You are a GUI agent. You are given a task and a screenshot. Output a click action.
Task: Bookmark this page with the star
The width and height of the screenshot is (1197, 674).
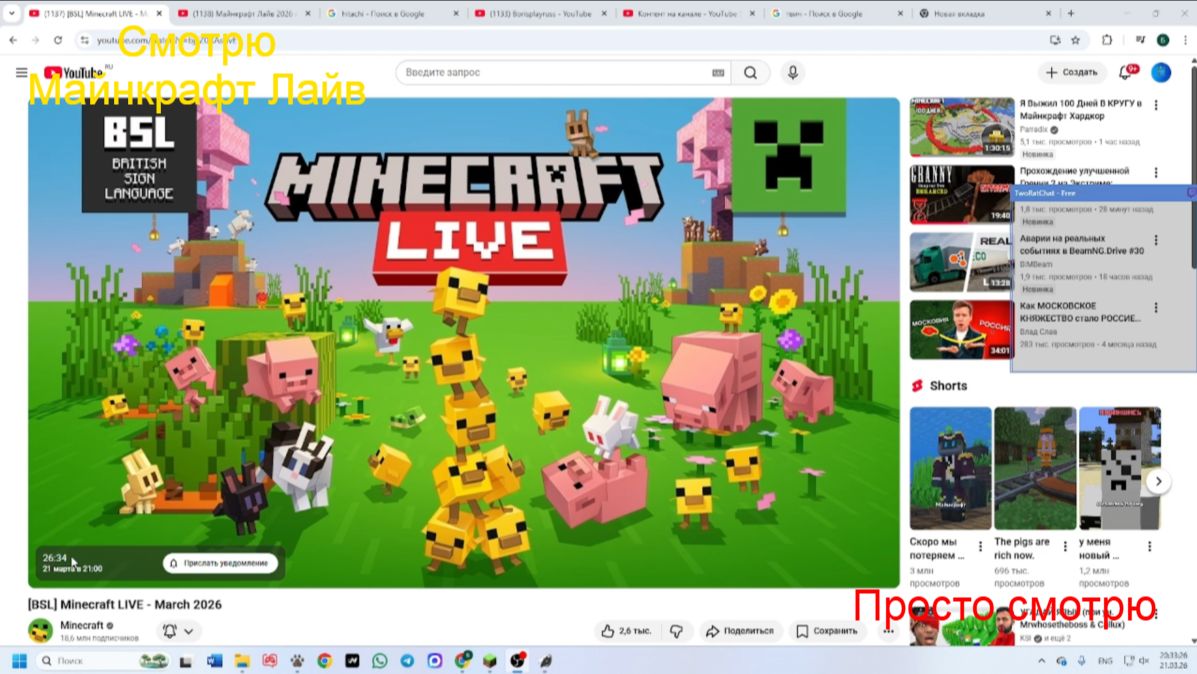[x=1076, y=40]
